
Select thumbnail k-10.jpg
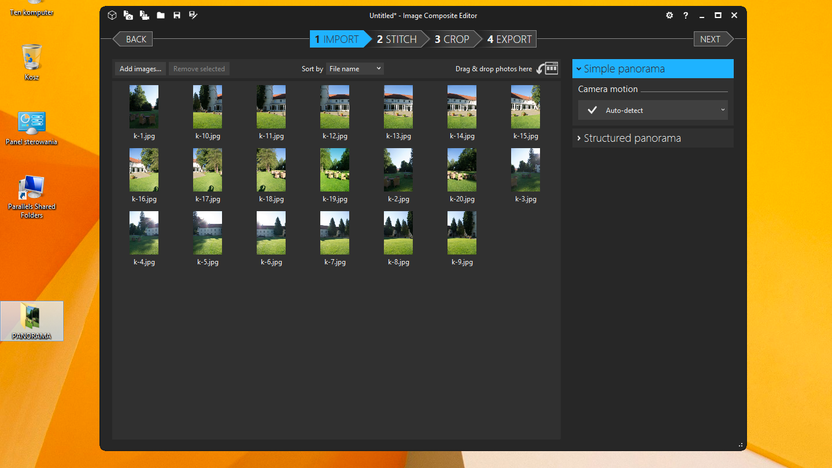pyautogui.click(x=207, y=107)
